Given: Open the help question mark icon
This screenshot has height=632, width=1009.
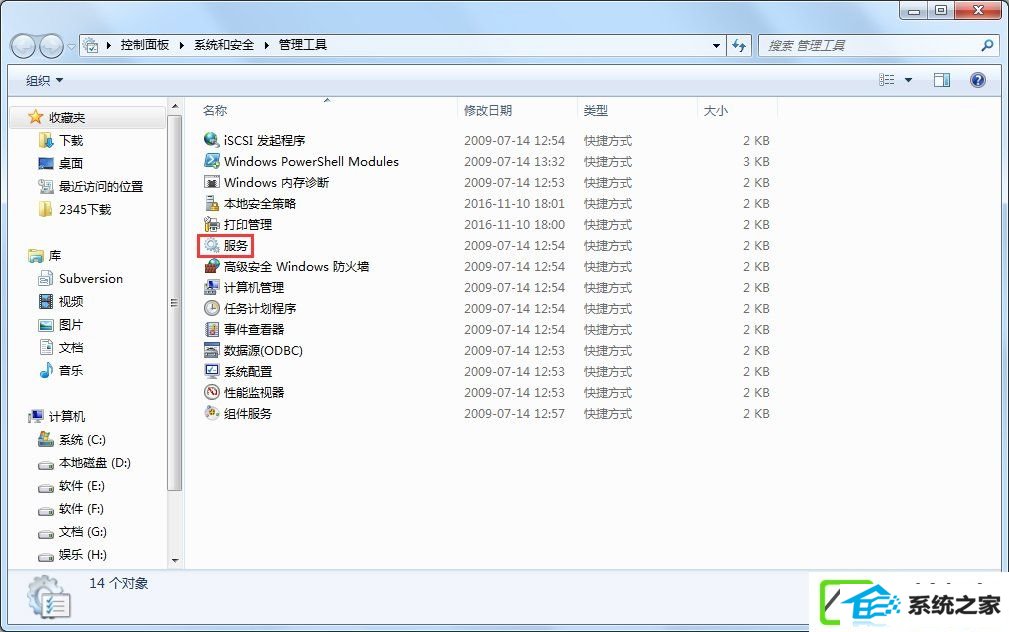Looking at the screenshot, I should pos(977,80).
